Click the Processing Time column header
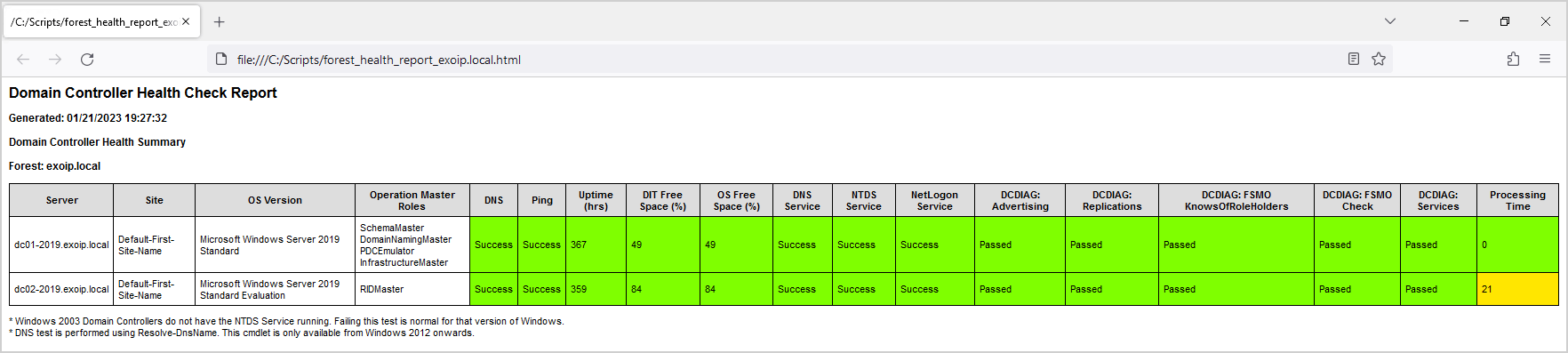Viewport: 1568px width, 353px height. coord(1517,200)
